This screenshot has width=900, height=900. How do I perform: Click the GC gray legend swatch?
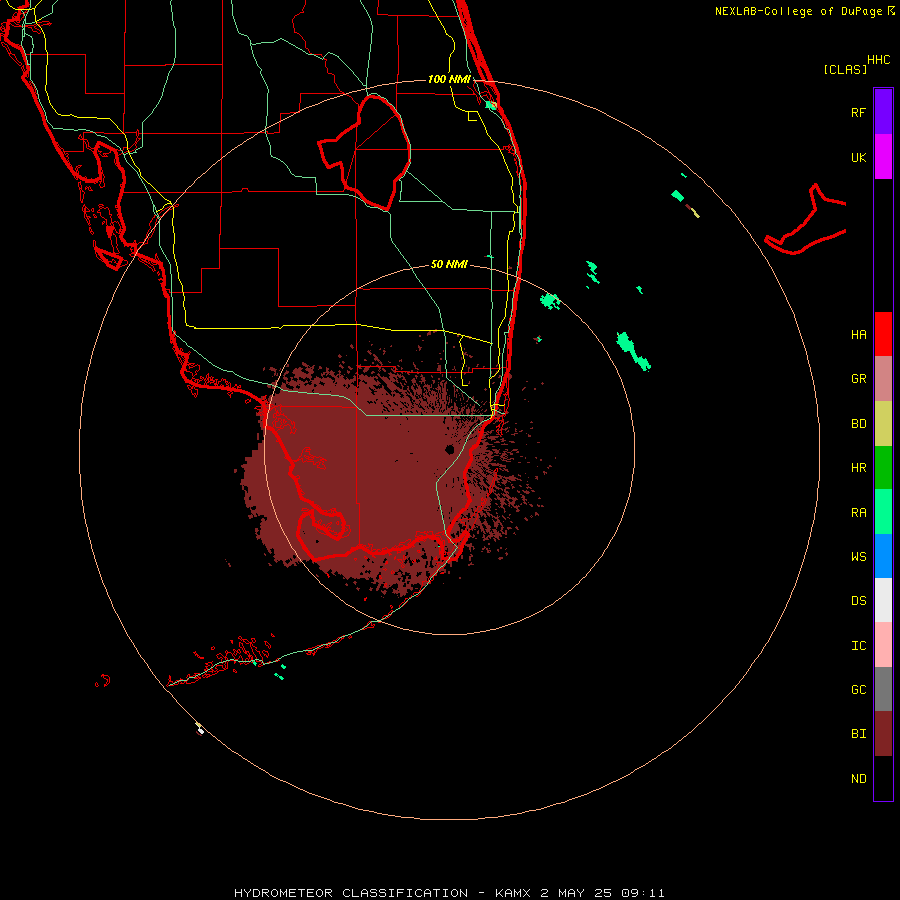[x=883, y=689]
